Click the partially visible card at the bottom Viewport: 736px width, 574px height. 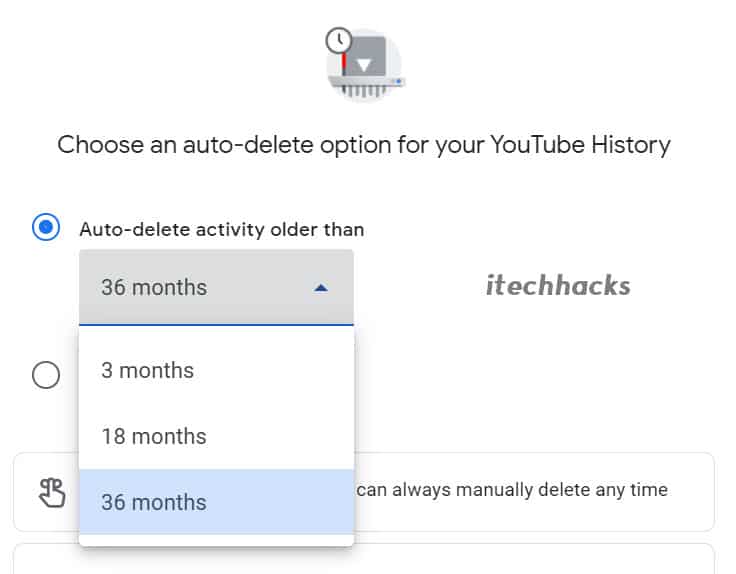[364, 559]
